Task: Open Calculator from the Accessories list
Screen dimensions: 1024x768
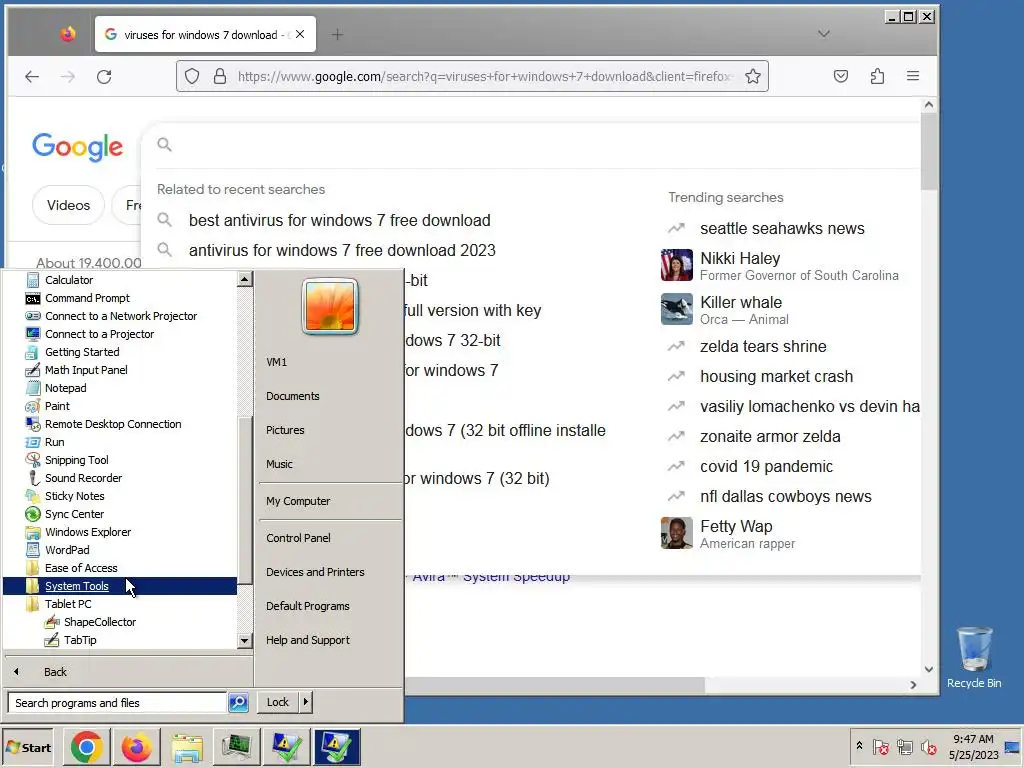Action: click(x=69, y=280)
